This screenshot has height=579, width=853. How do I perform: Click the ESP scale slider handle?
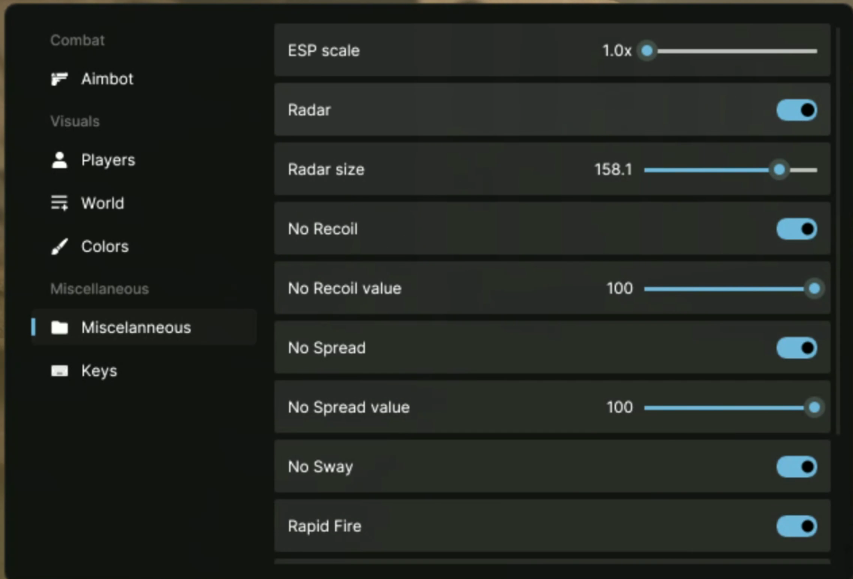pos(647,51)
